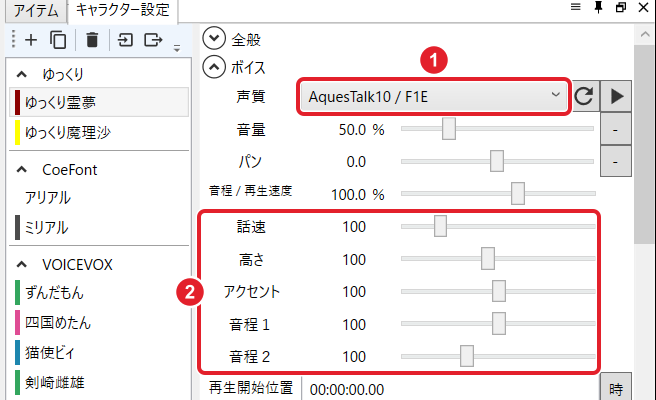The width and height of the screenshot is (656, 400).
Task: Select the キャラクター設定 tab
Action: [x=123, y=10]
